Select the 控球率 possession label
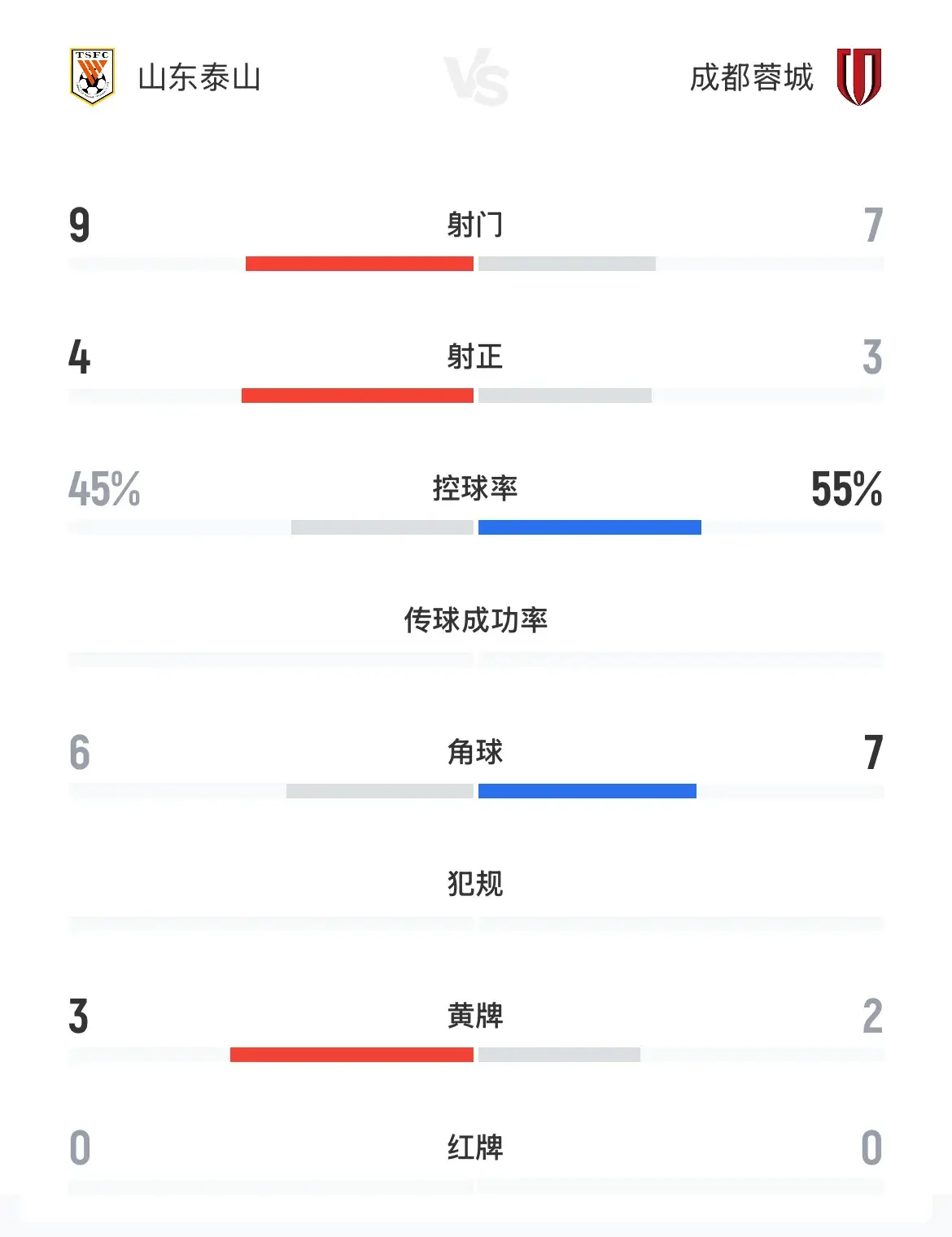 [x=475, y=488]
